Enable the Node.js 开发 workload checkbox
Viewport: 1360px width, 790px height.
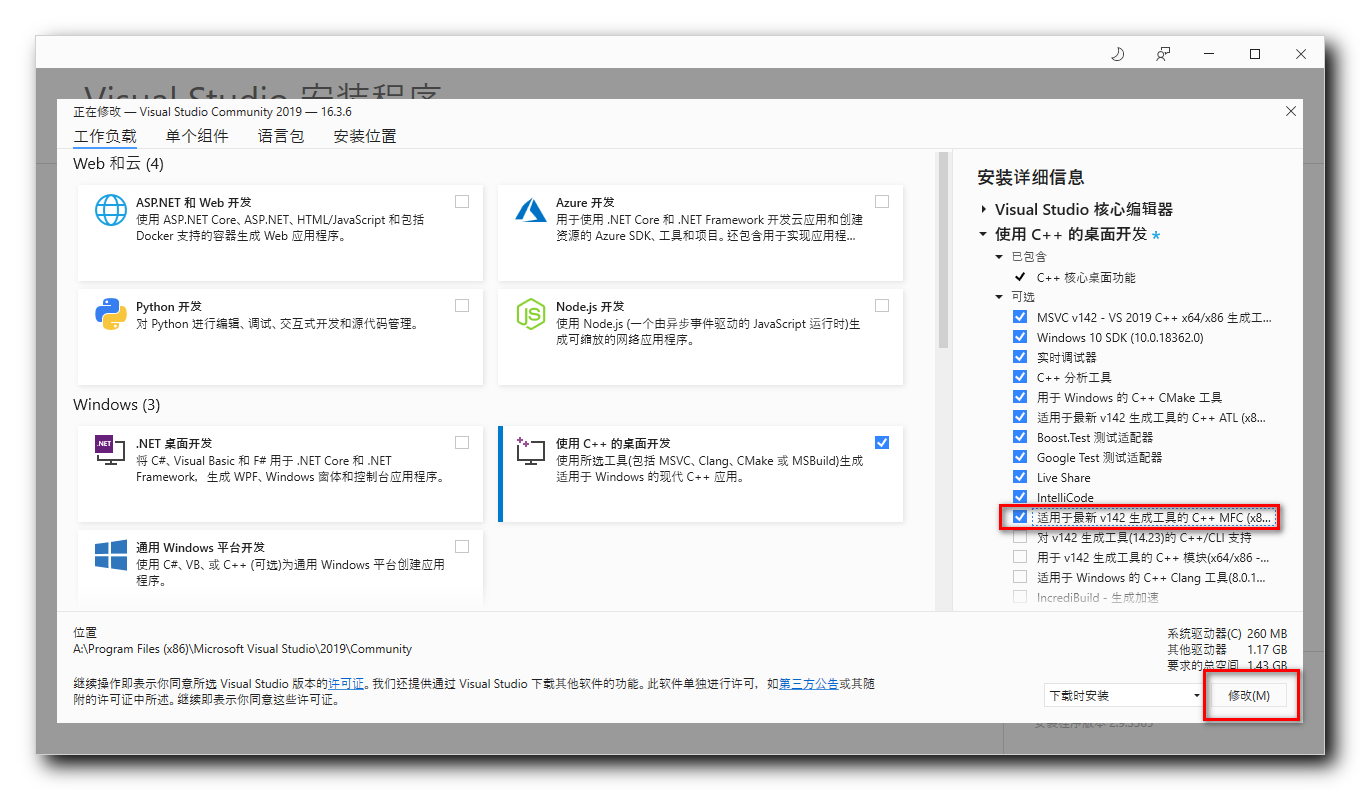(x=882, y=305)
